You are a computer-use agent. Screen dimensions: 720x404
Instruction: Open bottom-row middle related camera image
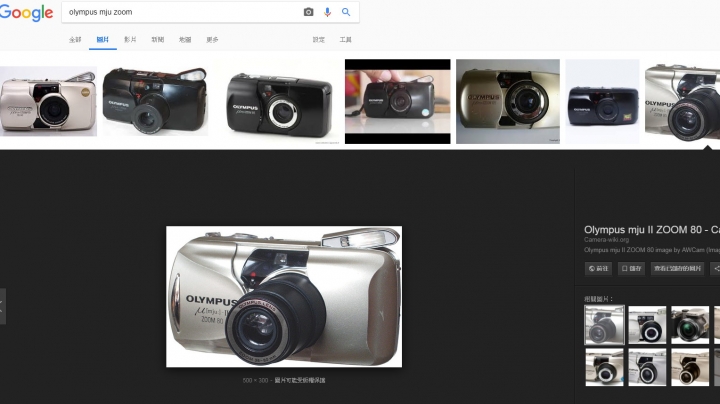point(647,367)
